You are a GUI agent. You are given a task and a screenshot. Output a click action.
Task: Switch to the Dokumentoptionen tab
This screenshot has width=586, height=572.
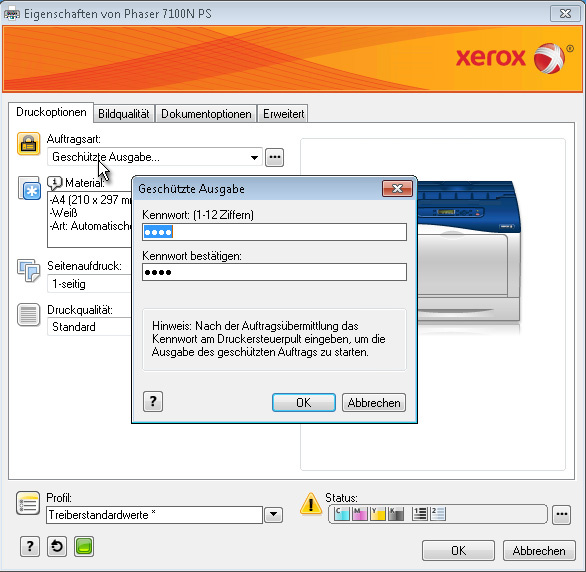(x=206, y=114)
